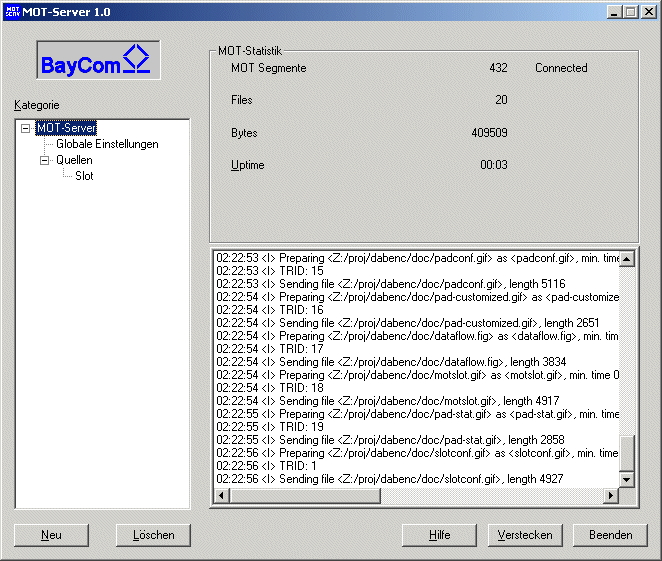Click log line Sending motslot.gif length 4917
The image size is (662, 561).
(388, 401)
